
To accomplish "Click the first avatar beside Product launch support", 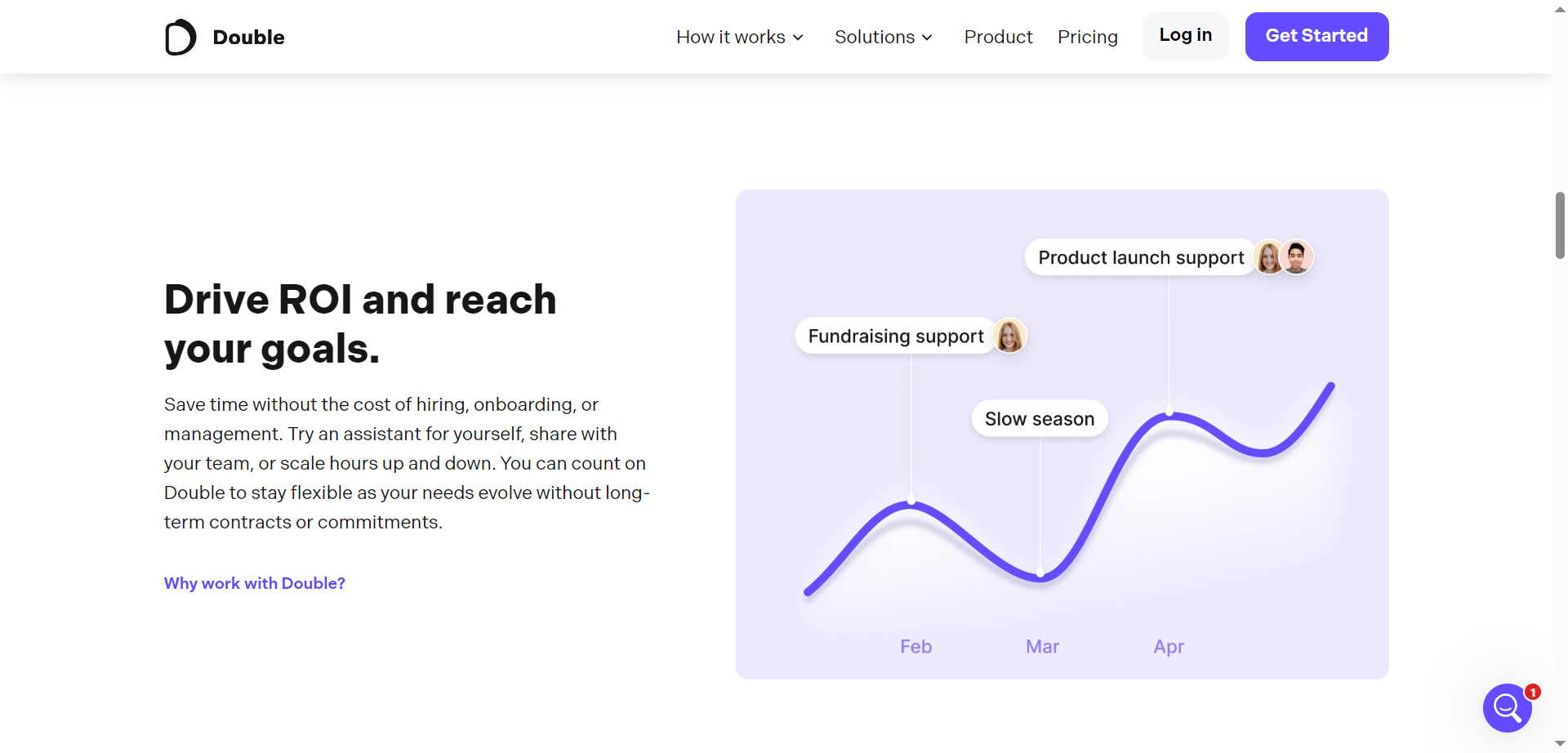I will [x=1268, y=256].
